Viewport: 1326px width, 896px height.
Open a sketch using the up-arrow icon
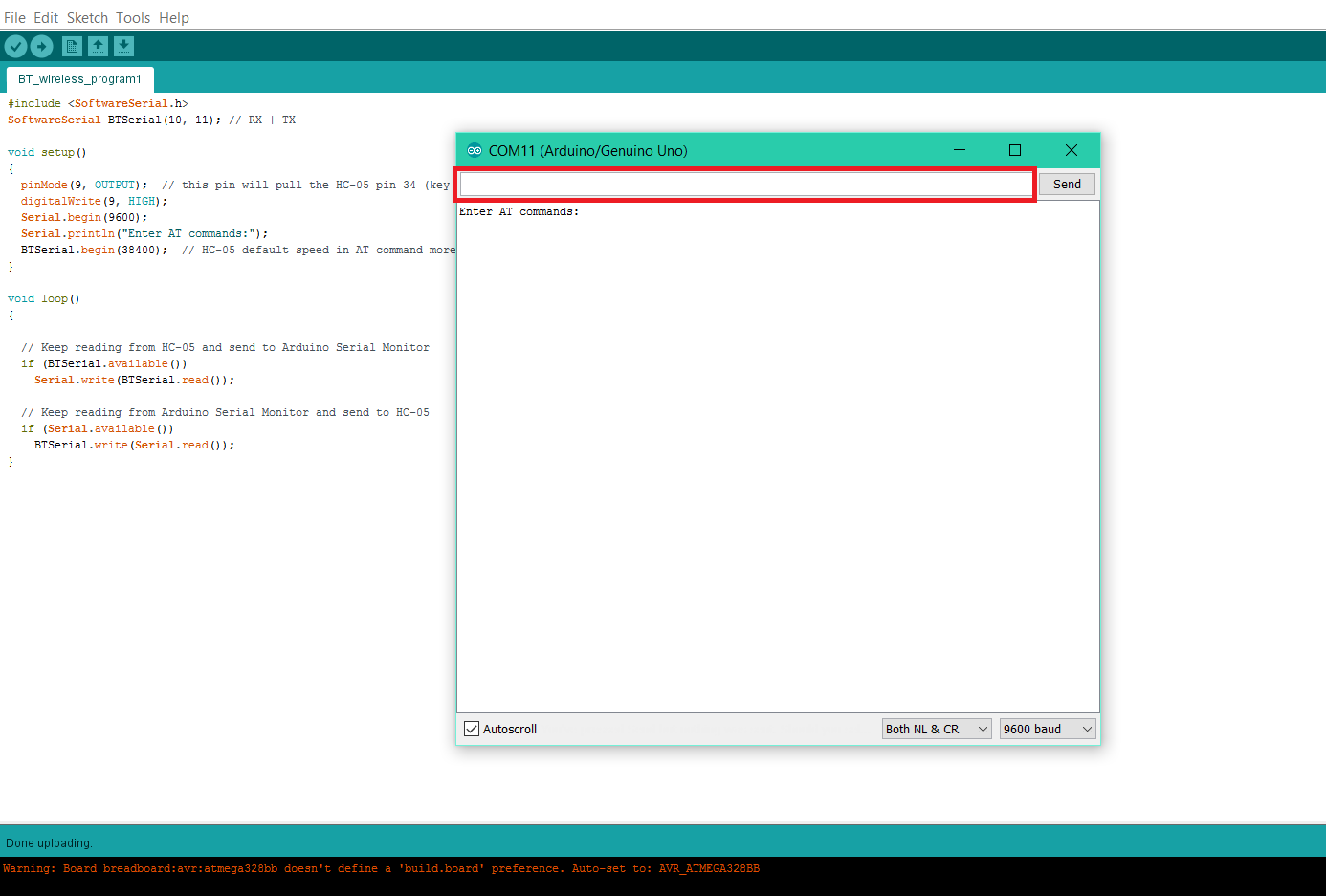(98, 46)
